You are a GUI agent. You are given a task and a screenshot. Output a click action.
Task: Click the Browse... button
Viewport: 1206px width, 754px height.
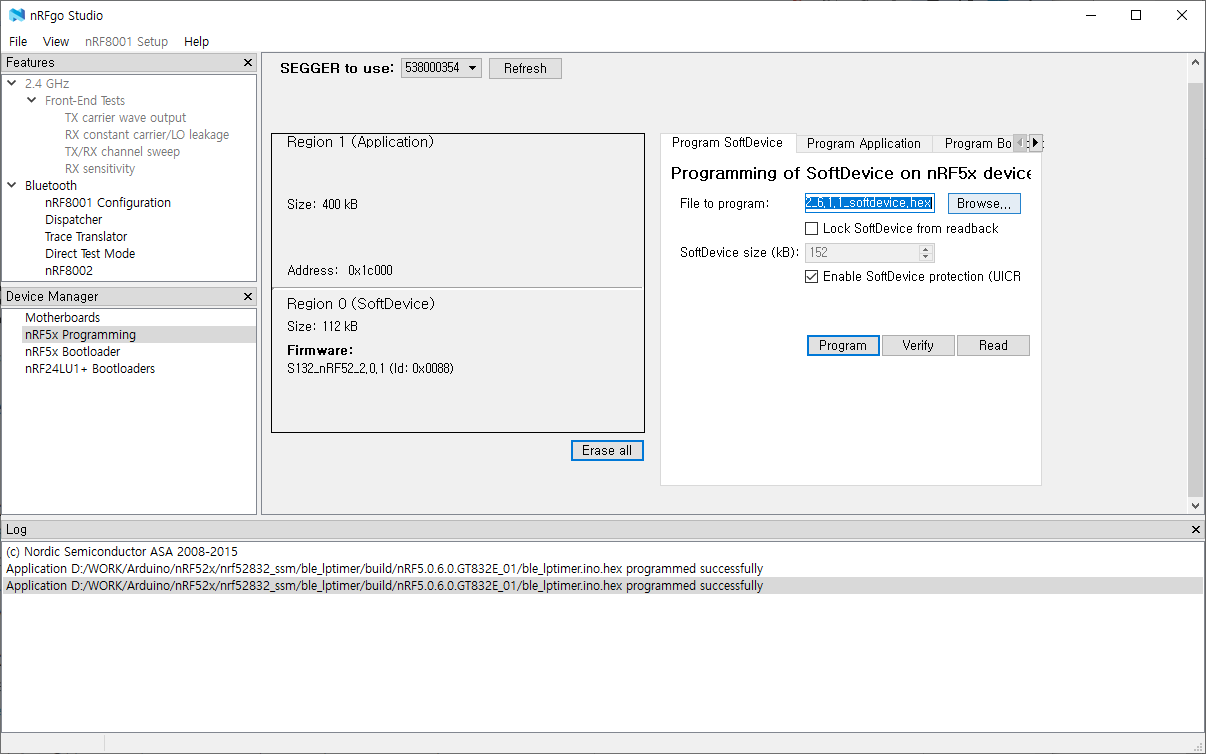point(984,203)
